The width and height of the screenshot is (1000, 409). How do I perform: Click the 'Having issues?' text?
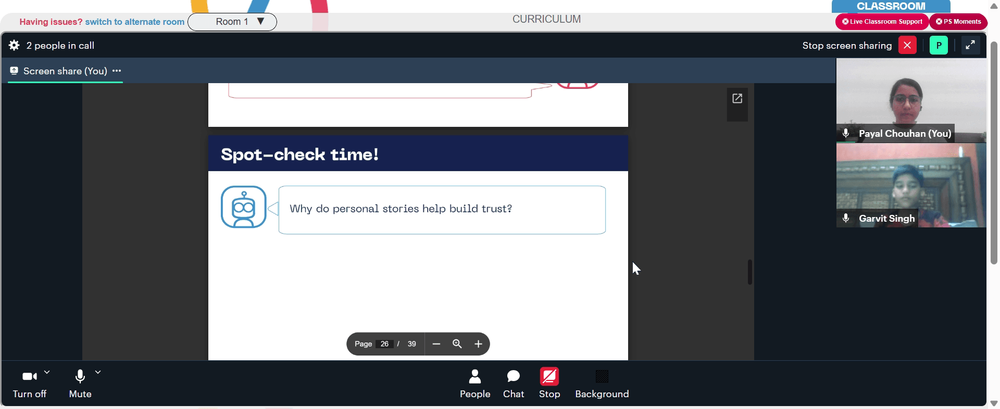click(51, 22)
